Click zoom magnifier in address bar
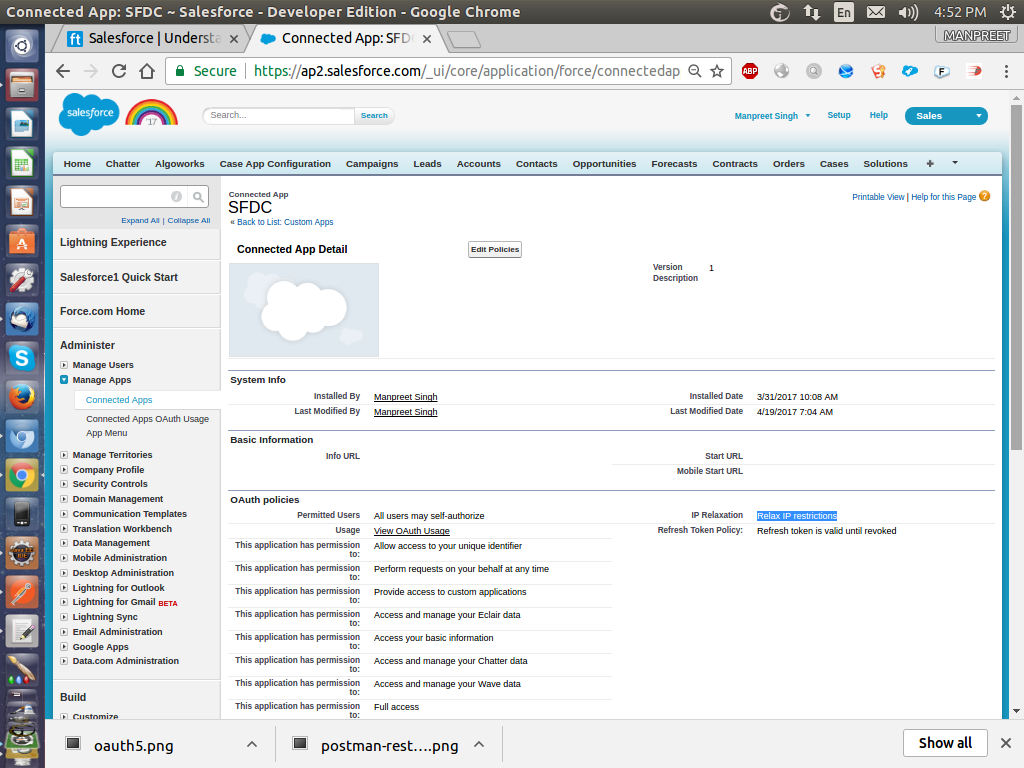 point(695,71)
